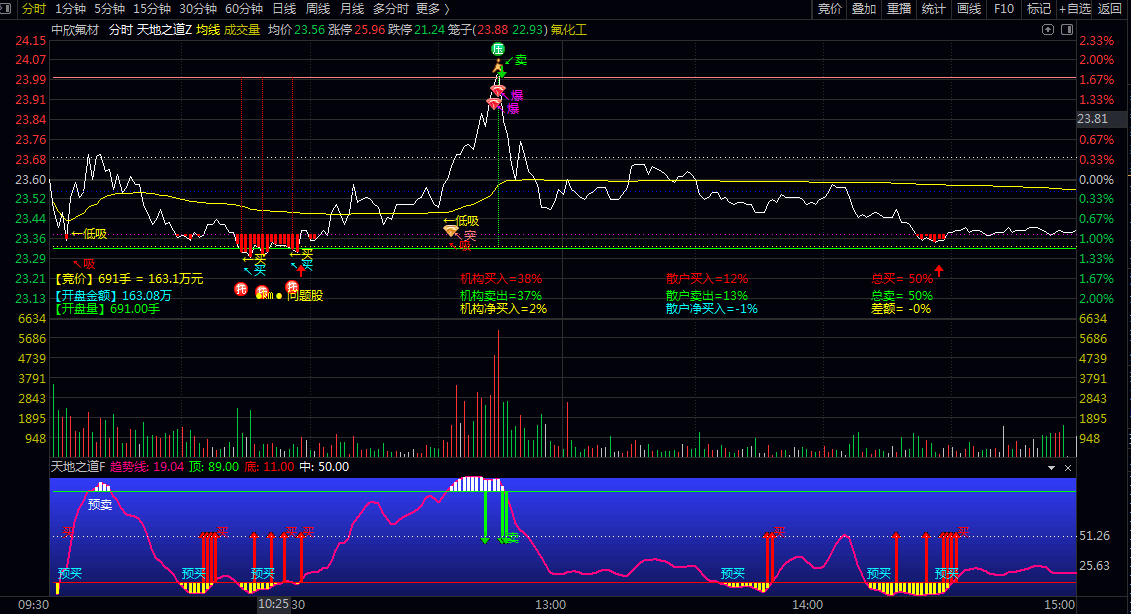The width and height of the screenshot is (1131, 614).
Task: Toggle the yellow 均线 average line label
Action: (208, 30)
